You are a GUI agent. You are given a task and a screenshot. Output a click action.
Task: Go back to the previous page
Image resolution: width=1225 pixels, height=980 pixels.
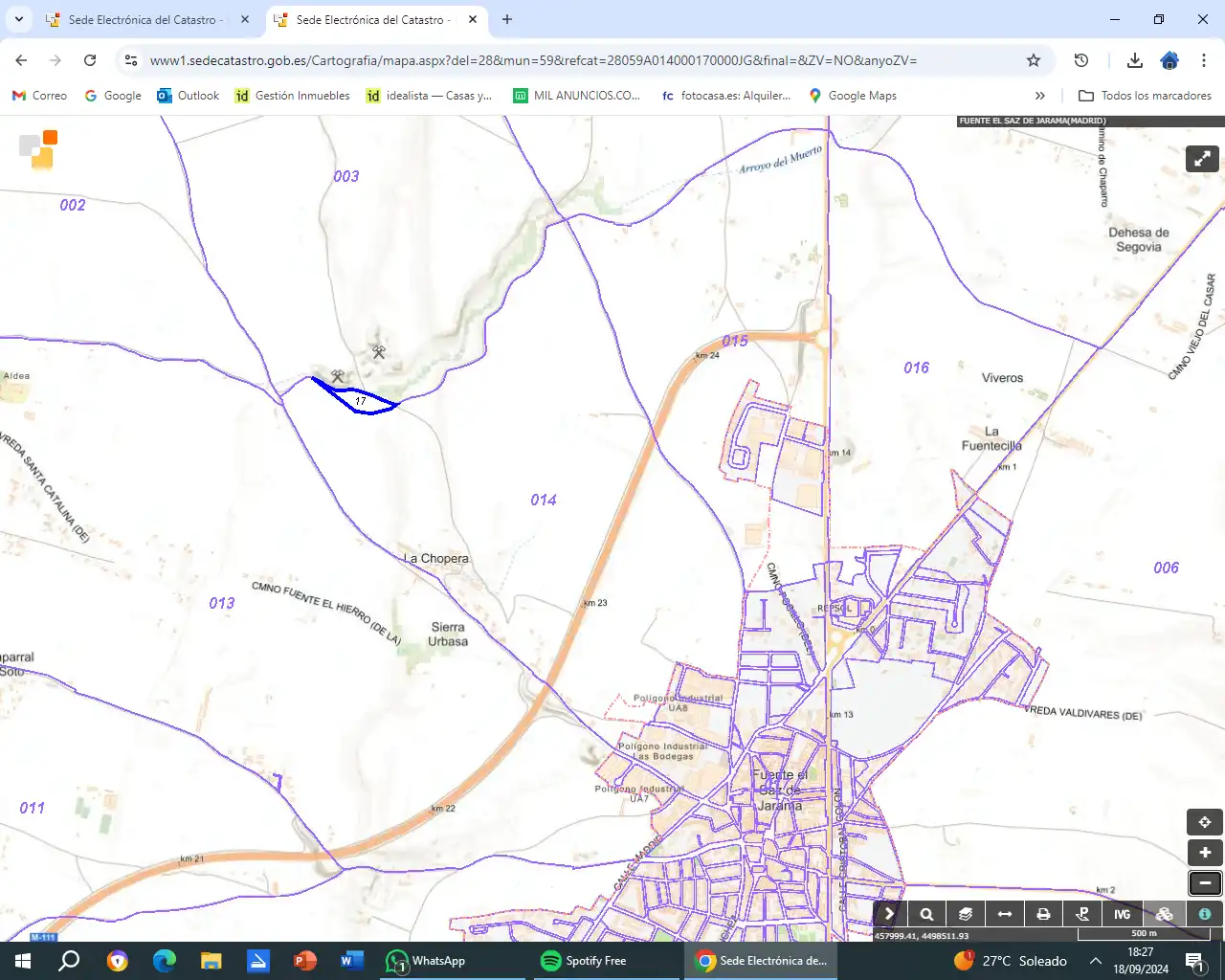coord(21,60)
